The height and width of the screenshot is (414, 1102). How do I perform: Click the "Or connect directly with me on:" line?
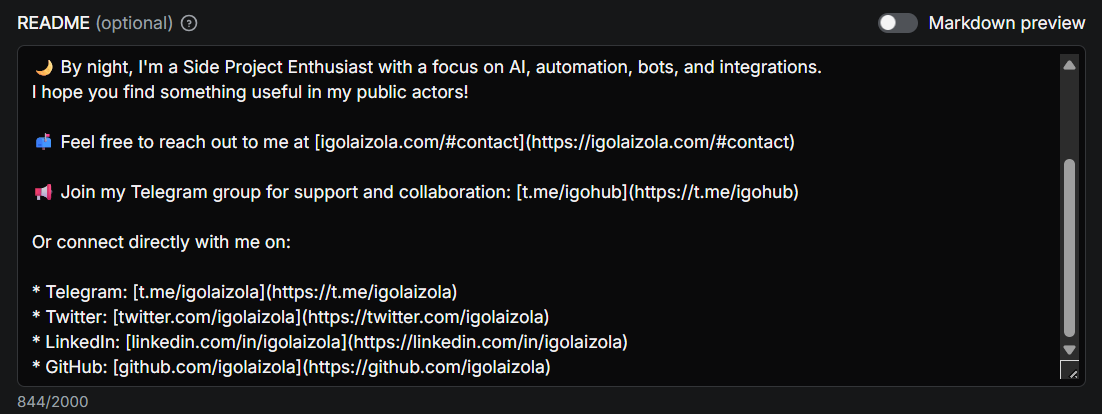pos(160,242)
